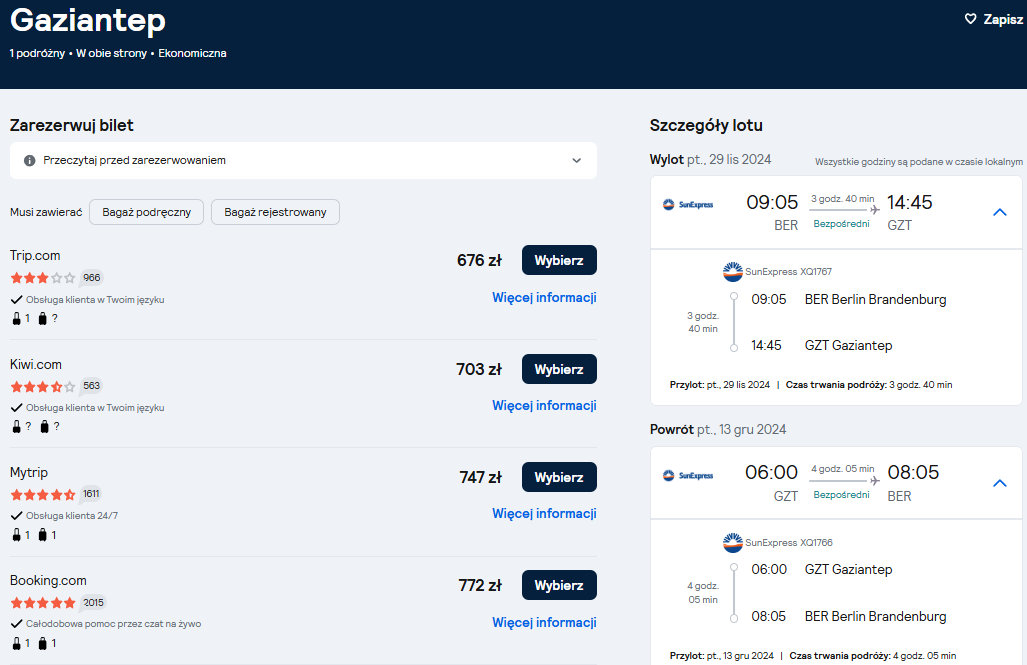
Task: Toggle the Bagaż podręczny filter
Action: (x=146, y=212)
